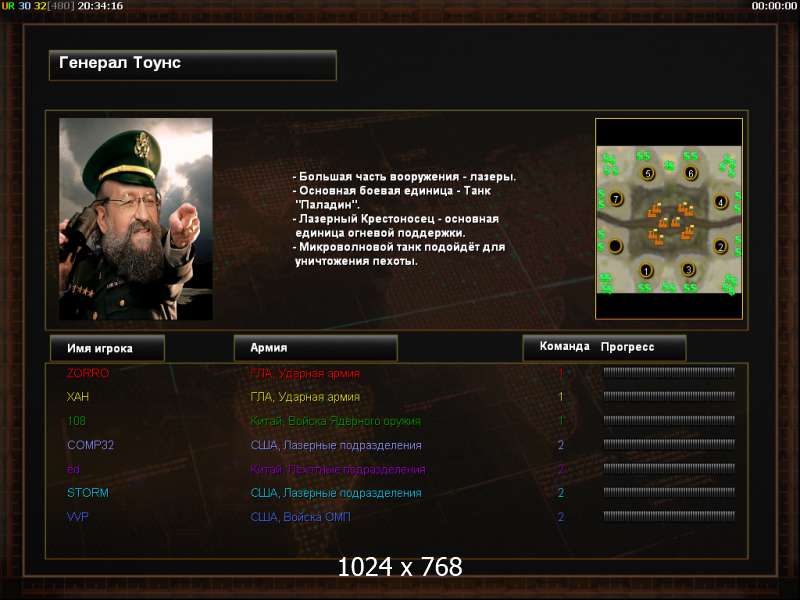Click VVP's loading progress bar
800x600 pixels.
[x=669, y=516]
